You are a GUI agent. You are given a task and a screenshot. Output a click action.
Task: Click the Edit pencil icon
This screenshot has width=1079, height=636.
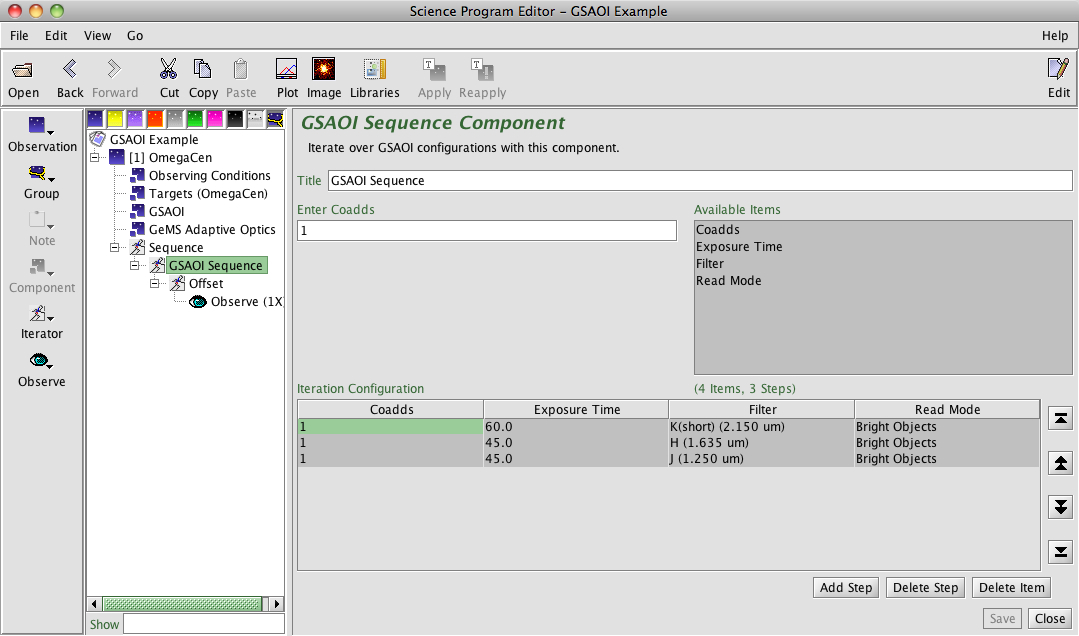click(x=1058, y=69)
